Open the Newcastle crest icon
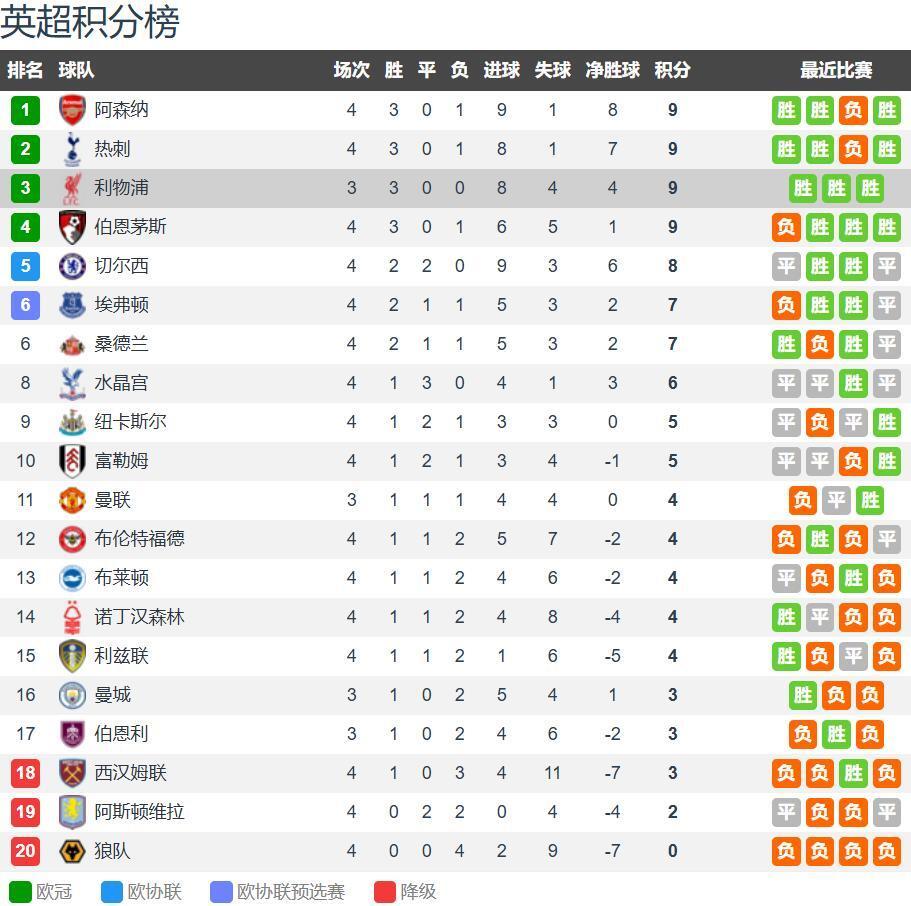The image size is (911, 906). 72,422
